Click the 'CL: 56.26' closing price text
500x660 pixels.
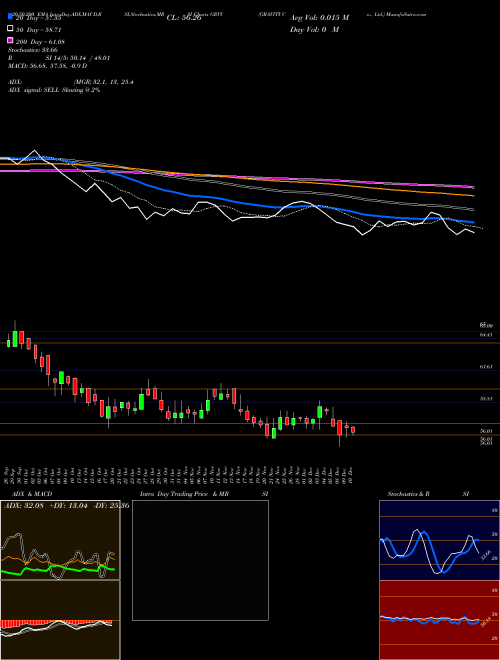(184, 18)
